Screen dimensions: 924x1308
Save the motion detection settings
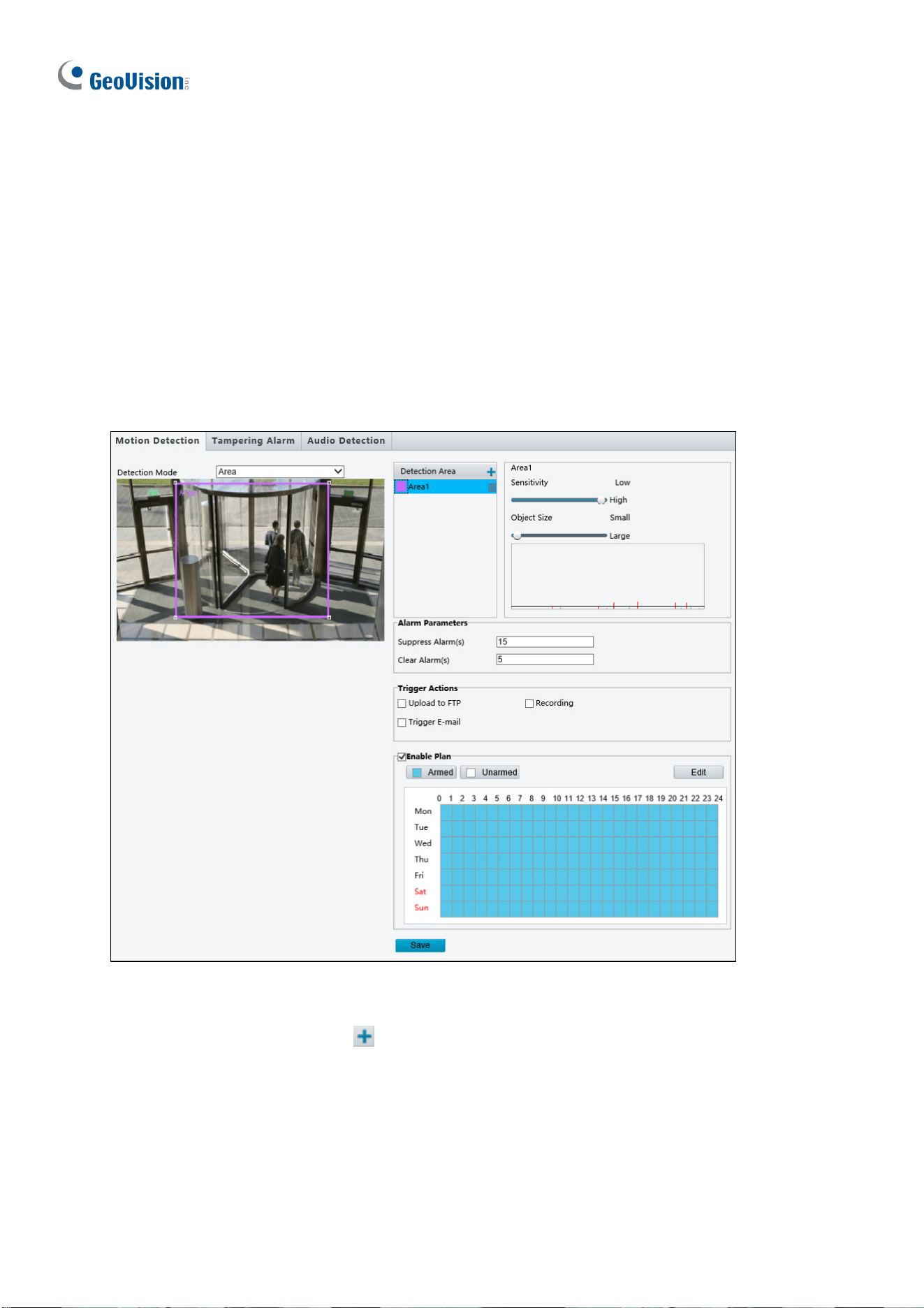420,945
